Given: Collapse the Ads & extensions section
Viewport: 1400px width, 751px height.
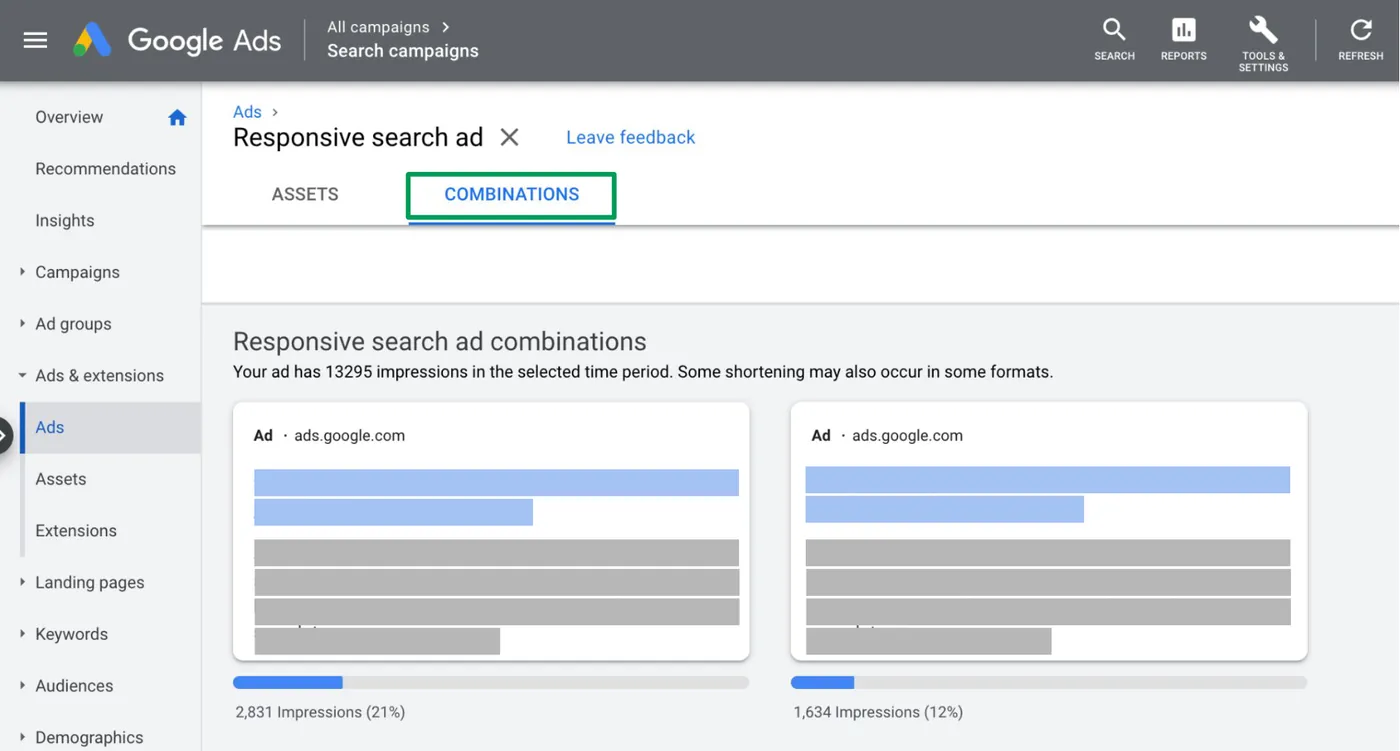Looking at the screenshot, I should [22, 376].
